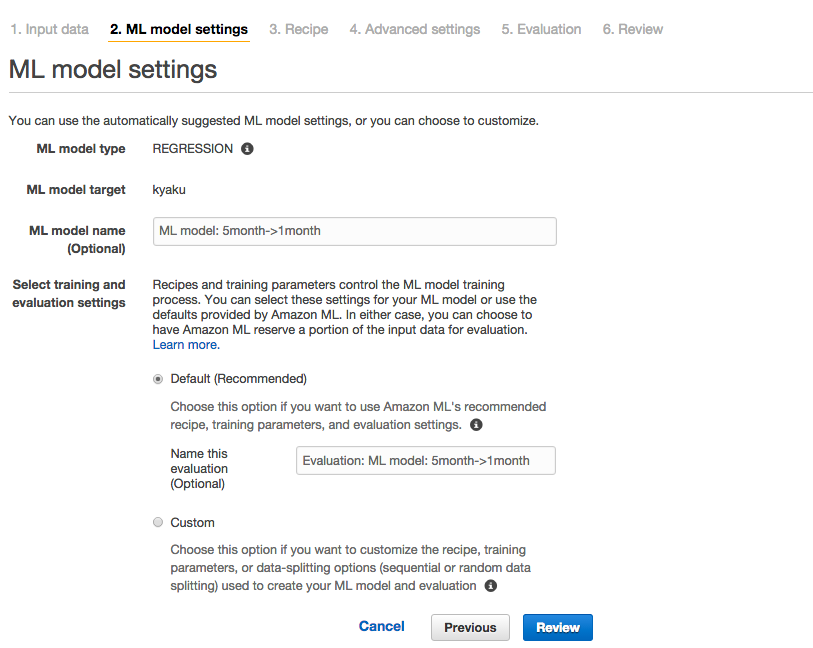Select the Custom radio button
813x648 pixels.
158,522
